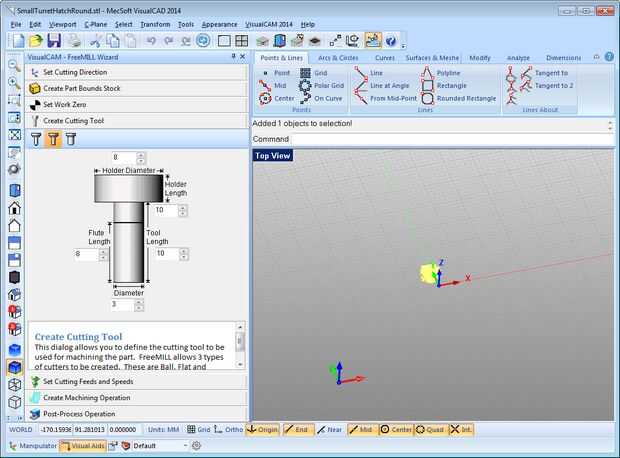Screen dimensions: 620x458
Task: Click the Save floppy disk icon
Action: tap(54, 40)
